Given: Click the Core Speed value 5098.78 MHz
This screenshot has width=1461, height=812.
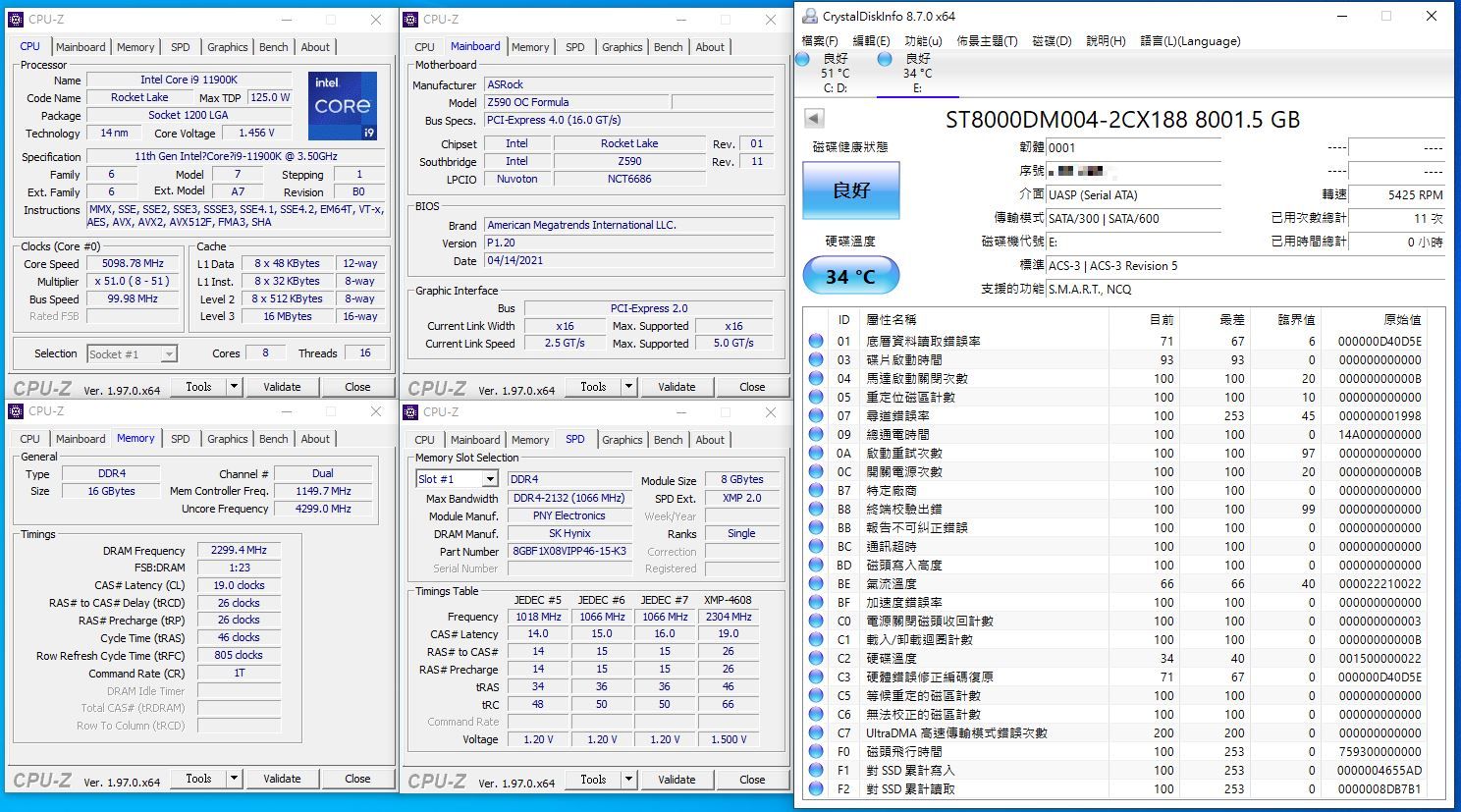Looking at the screenshot, I should pos(133,264).
